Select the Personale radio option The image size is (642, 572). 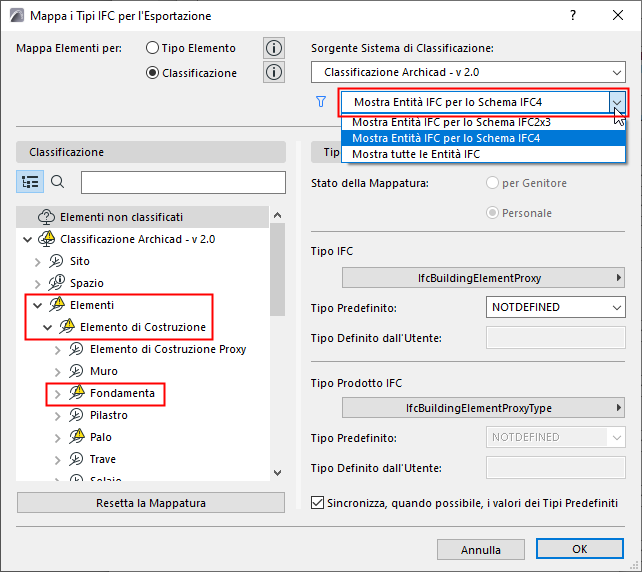pyautogui.click(x=492, y=213)
